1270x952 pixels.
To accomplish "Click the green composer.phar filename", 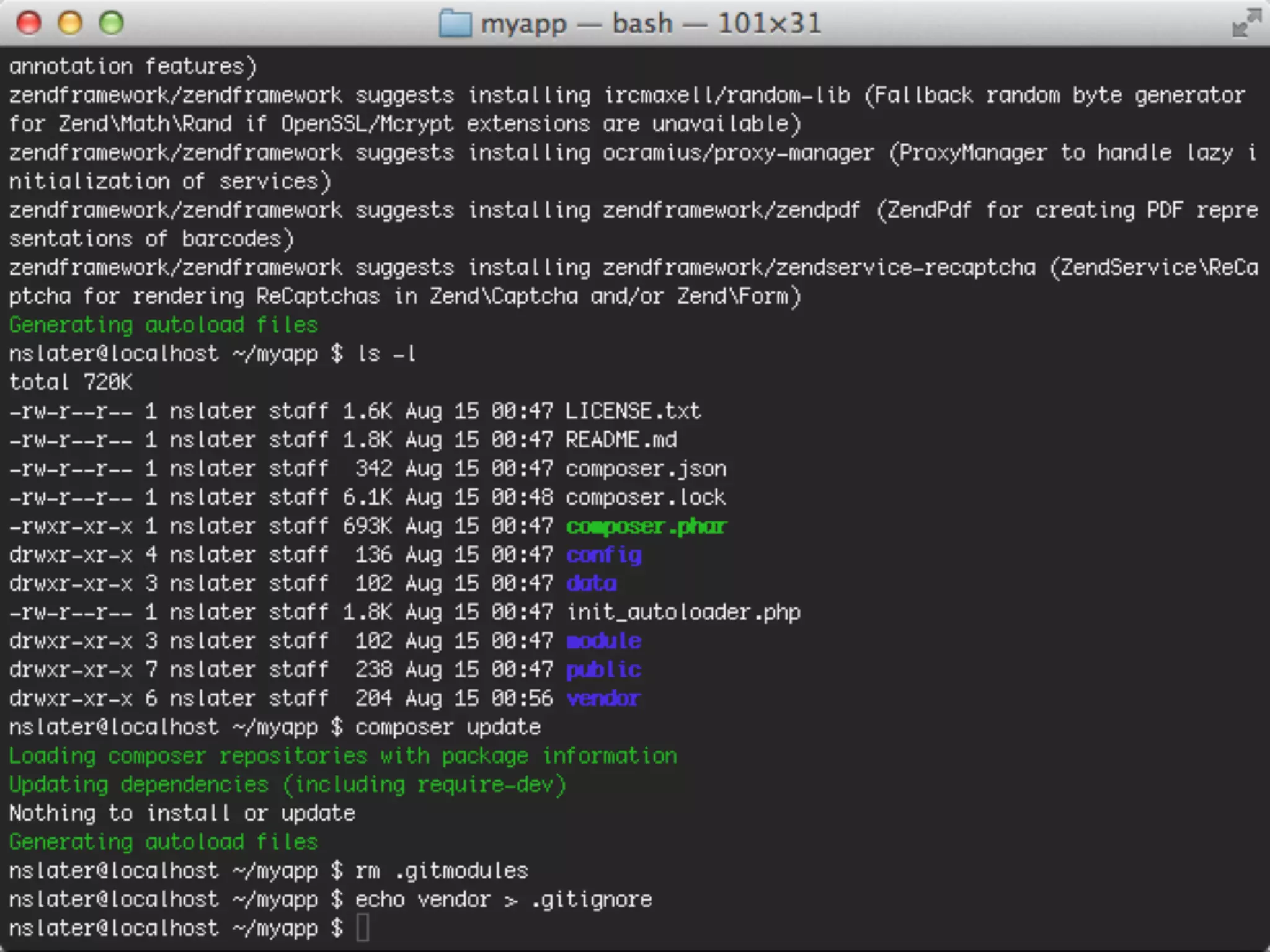I will (x=646, y=526).
